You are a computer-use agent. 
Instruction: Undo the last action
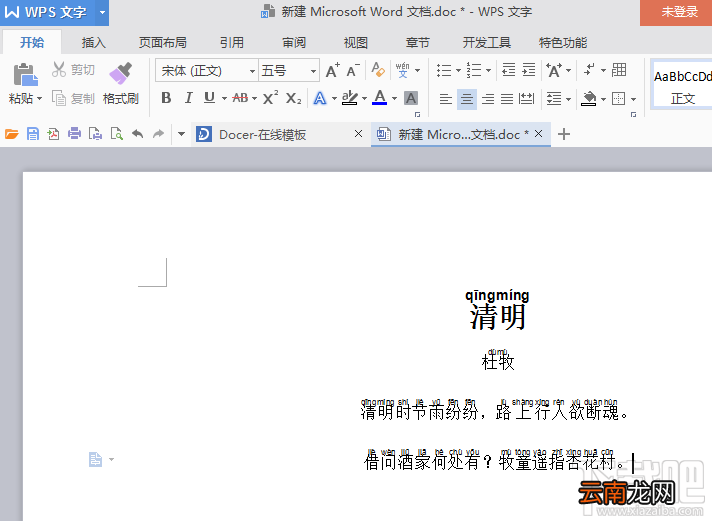click(138, 134)
